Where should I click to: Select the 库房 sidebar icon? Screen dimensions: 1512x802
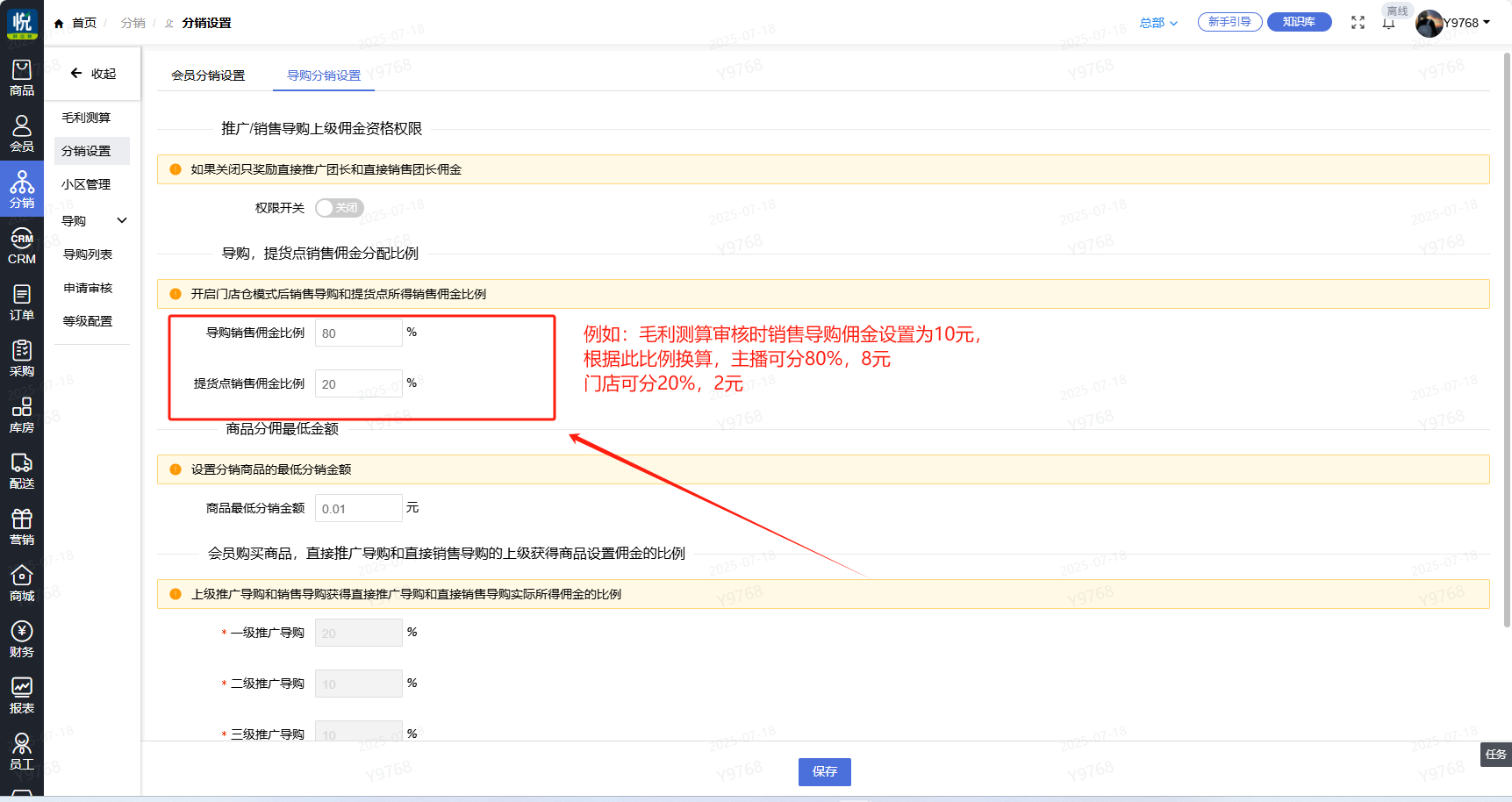pyautogui.click(x=22, y=414)
